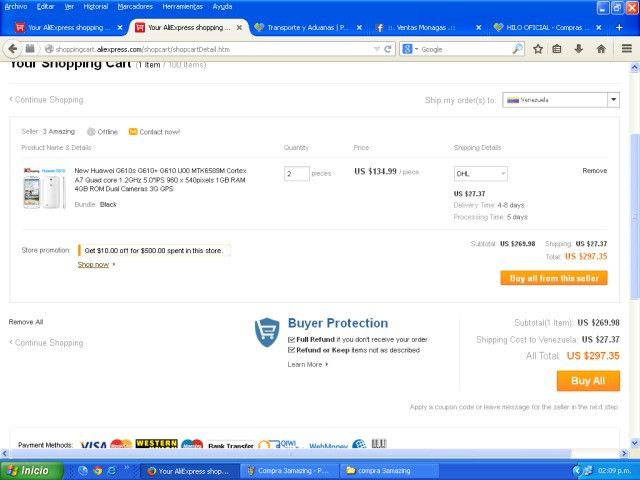Click the bottom Continue Shopping link
This screenshot has width=640, height=480.
coord(46,343)
